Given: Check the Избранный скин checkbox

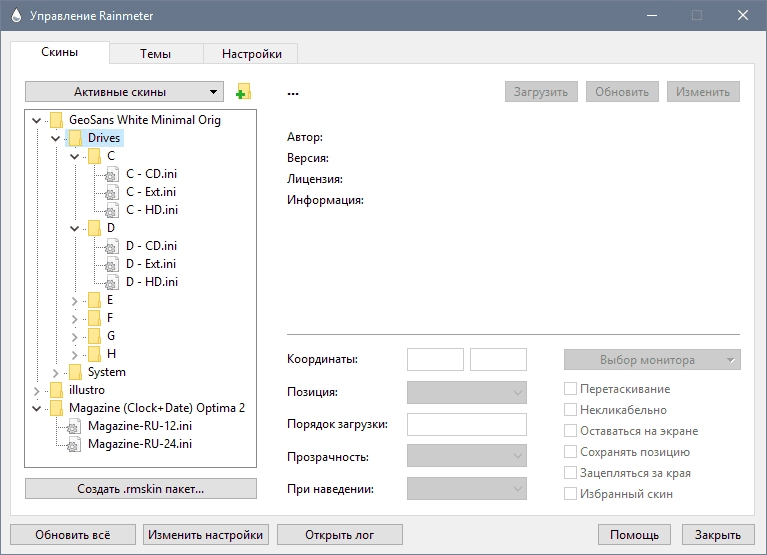Looking at the screenshot, I should (570, 494).
